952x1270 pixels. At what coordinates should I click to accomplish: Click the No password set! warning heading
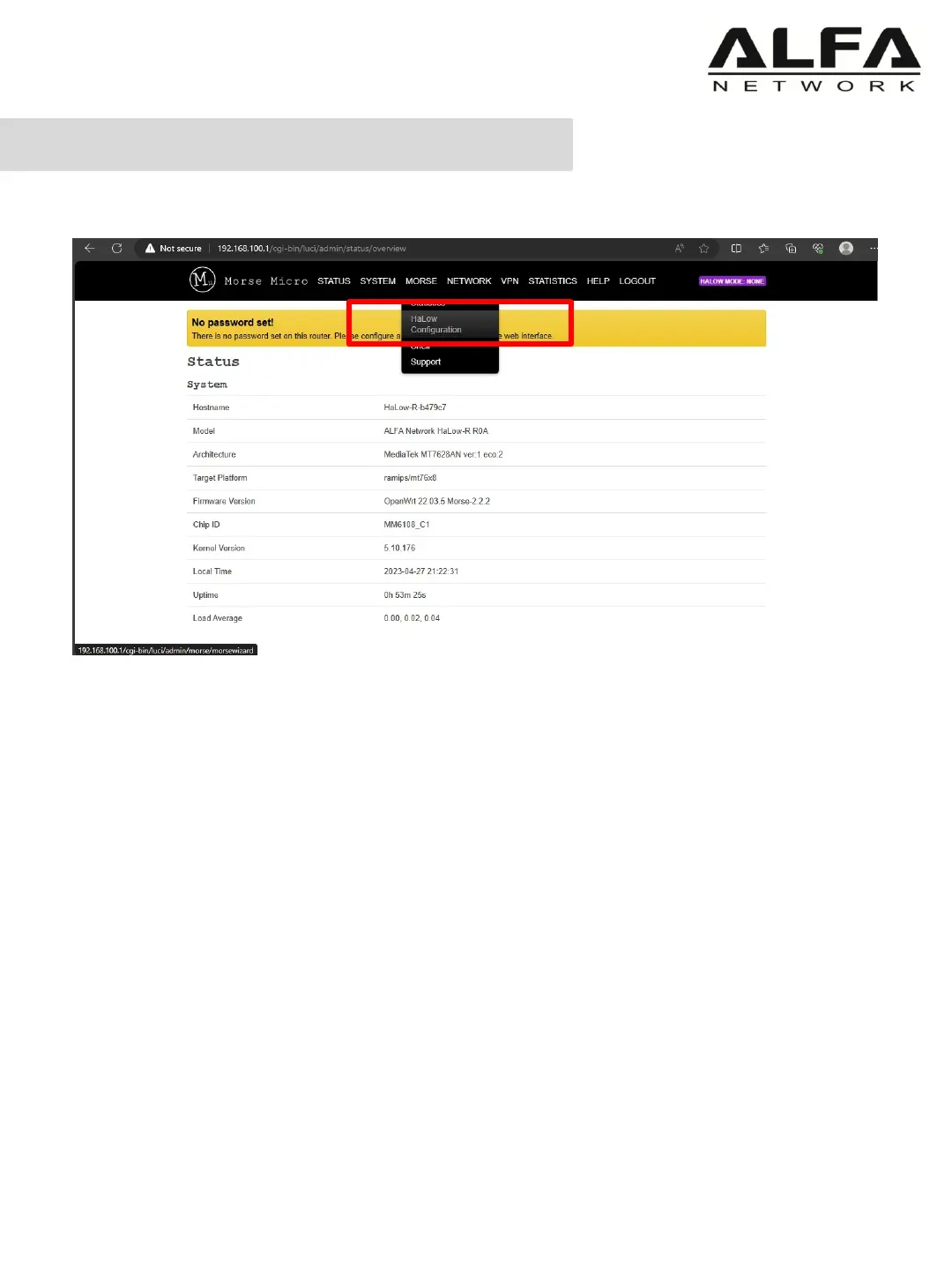pos(233,323)
